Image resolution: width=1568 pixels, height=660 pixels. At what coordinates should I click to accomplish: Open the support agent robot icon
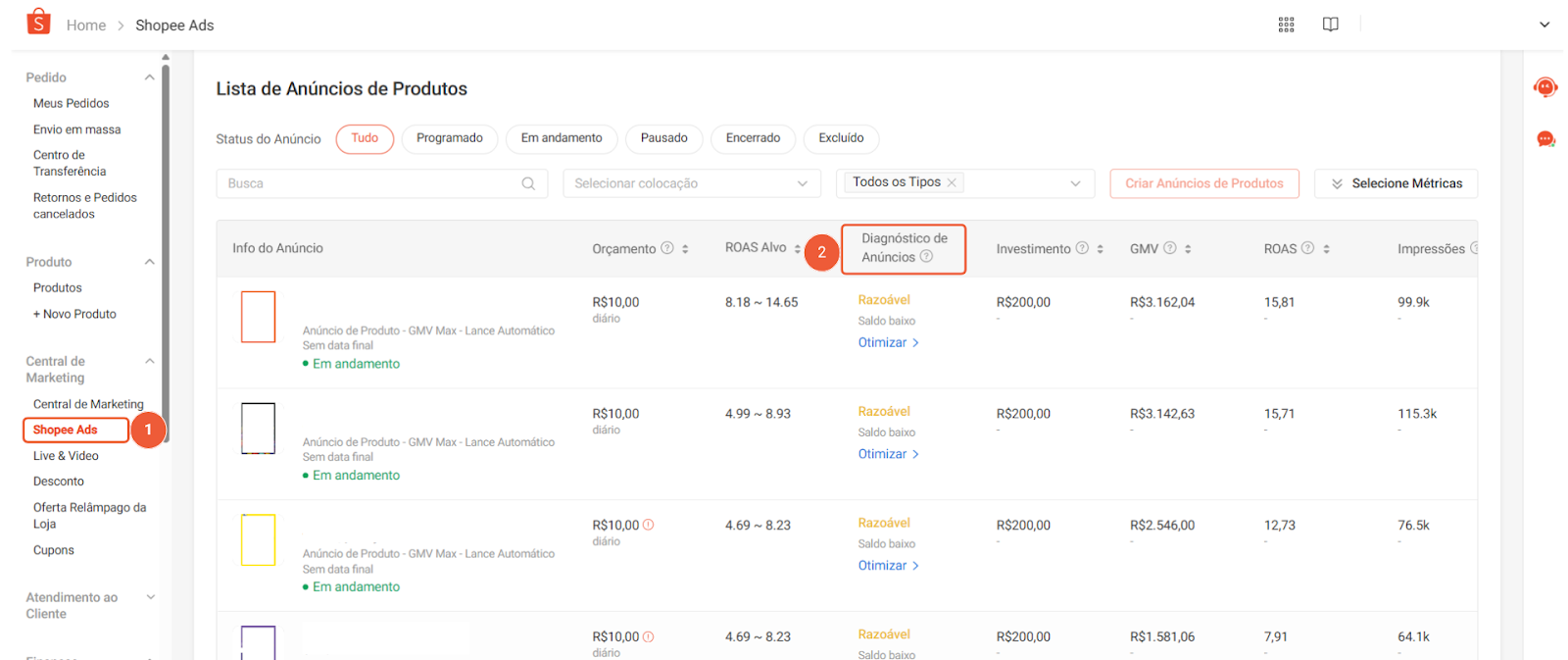(1545, 87)
